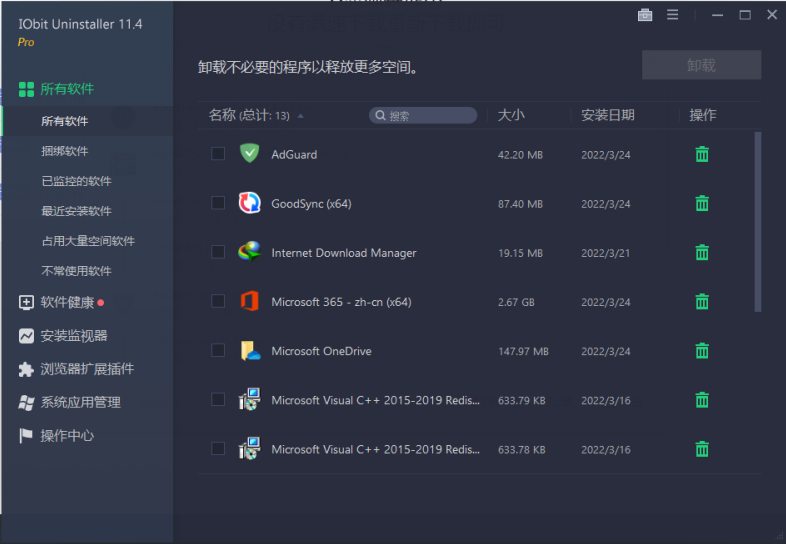Screen dimensions: 786x544
Task: Delete Internet Download Manager via trash icon
Action: point(702,252)
